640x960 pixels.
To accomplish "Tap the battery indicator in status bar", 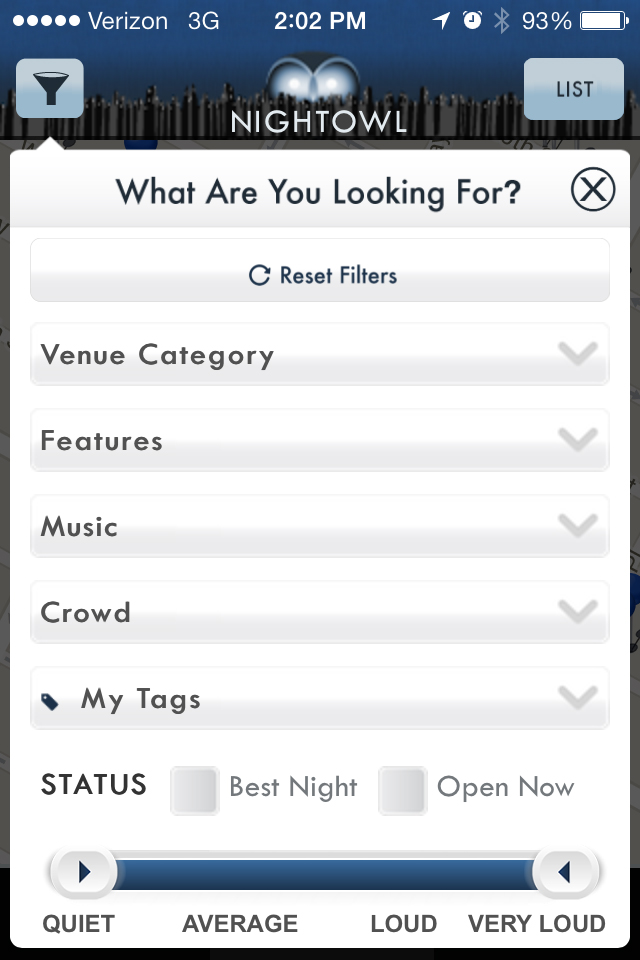I will (x=604, y=21).
